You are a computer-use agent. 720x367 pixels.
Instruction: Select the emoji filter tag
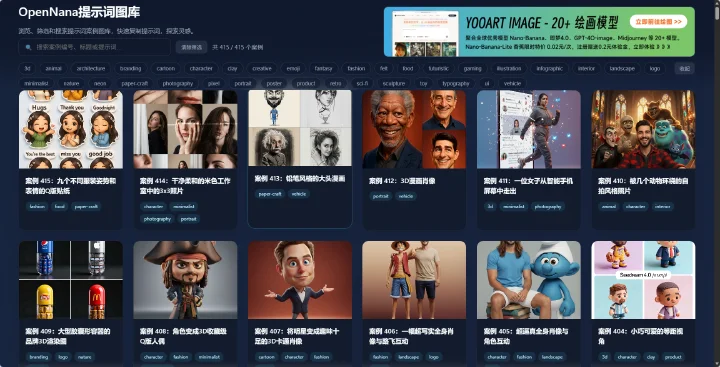[x=293, y=68]
